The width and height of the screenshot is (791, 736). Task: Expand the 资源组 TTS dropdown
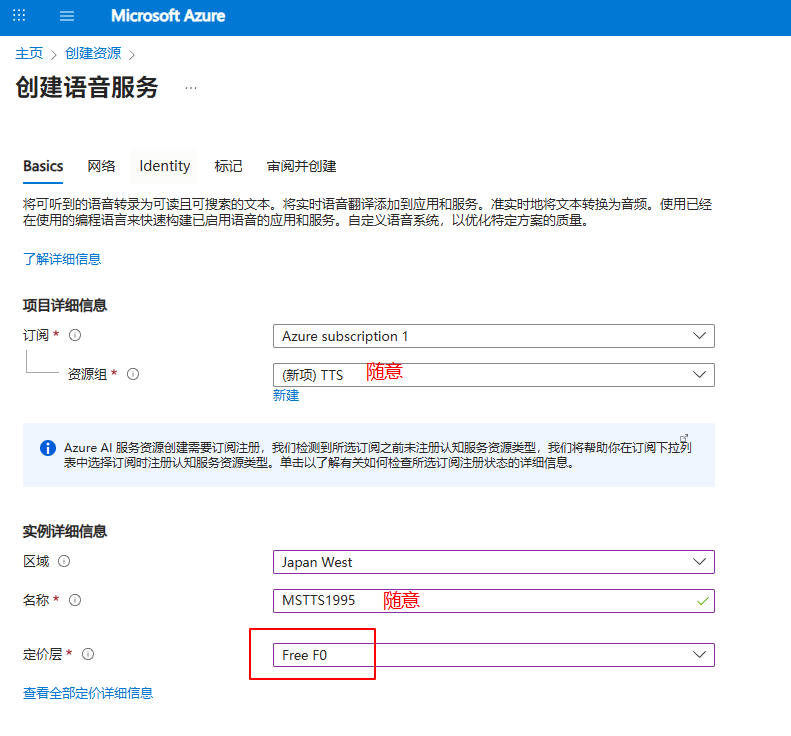click(494, 375)
